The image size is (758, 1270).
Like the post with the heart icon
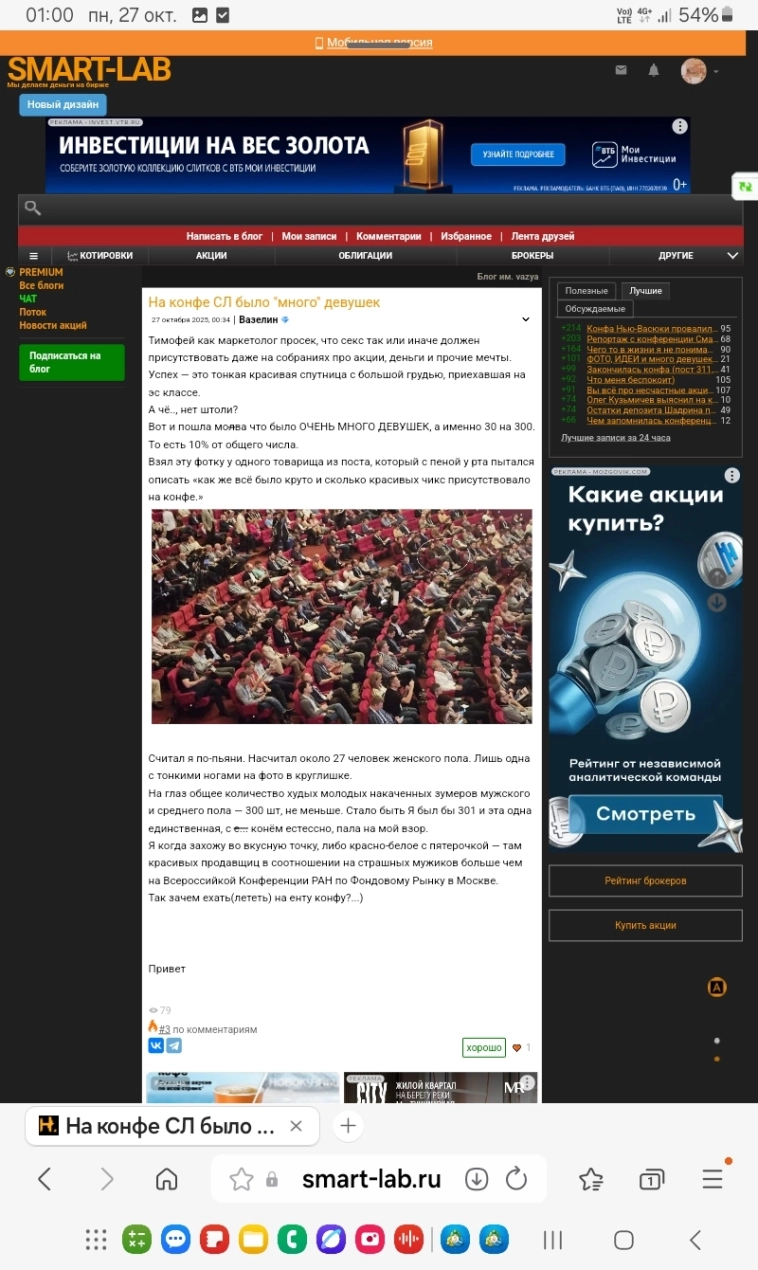pos(517,1048)
